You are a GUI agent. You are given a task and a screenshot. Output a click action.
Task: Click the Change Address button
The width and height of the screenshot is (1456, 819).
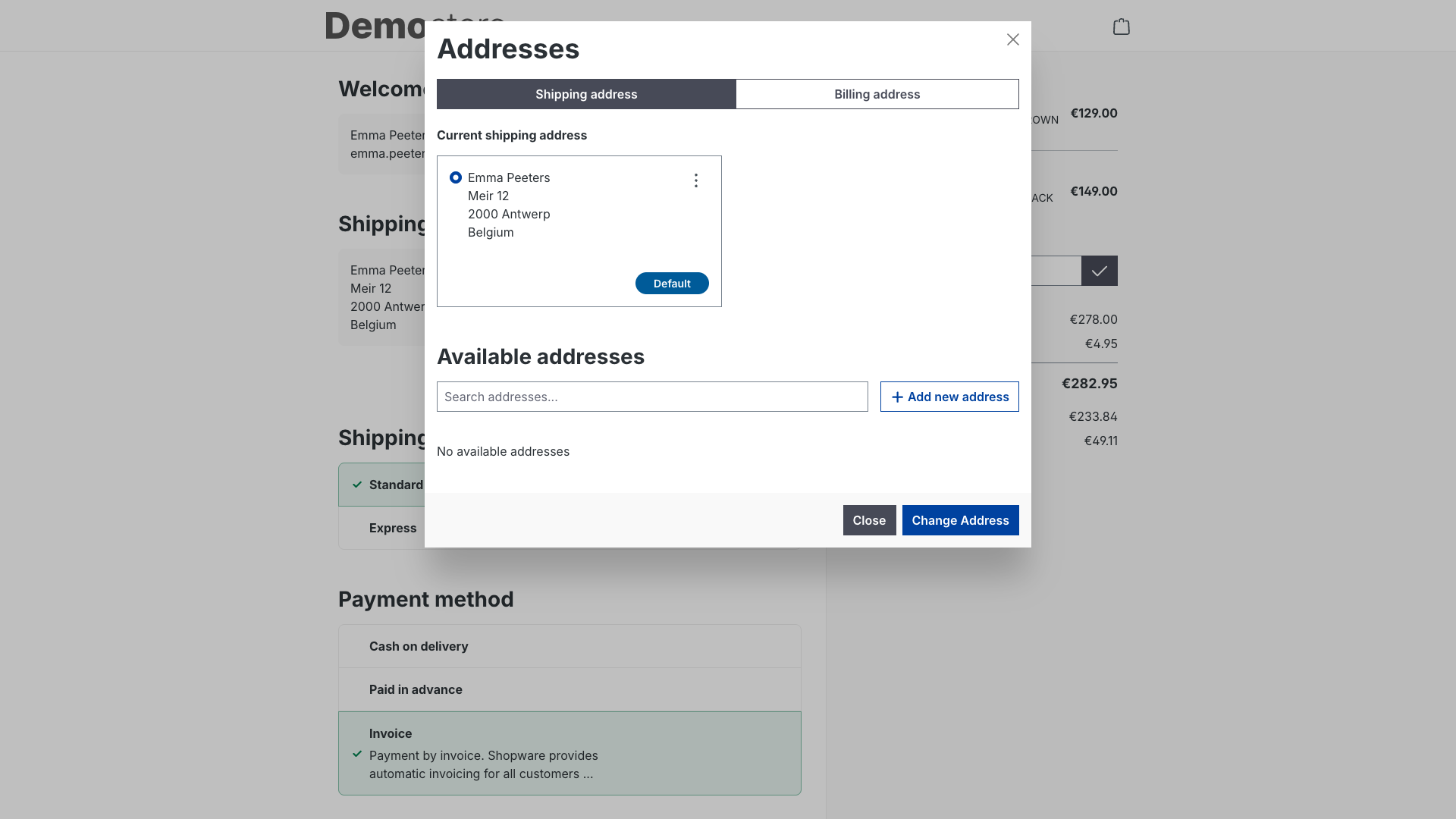(960, 520)
